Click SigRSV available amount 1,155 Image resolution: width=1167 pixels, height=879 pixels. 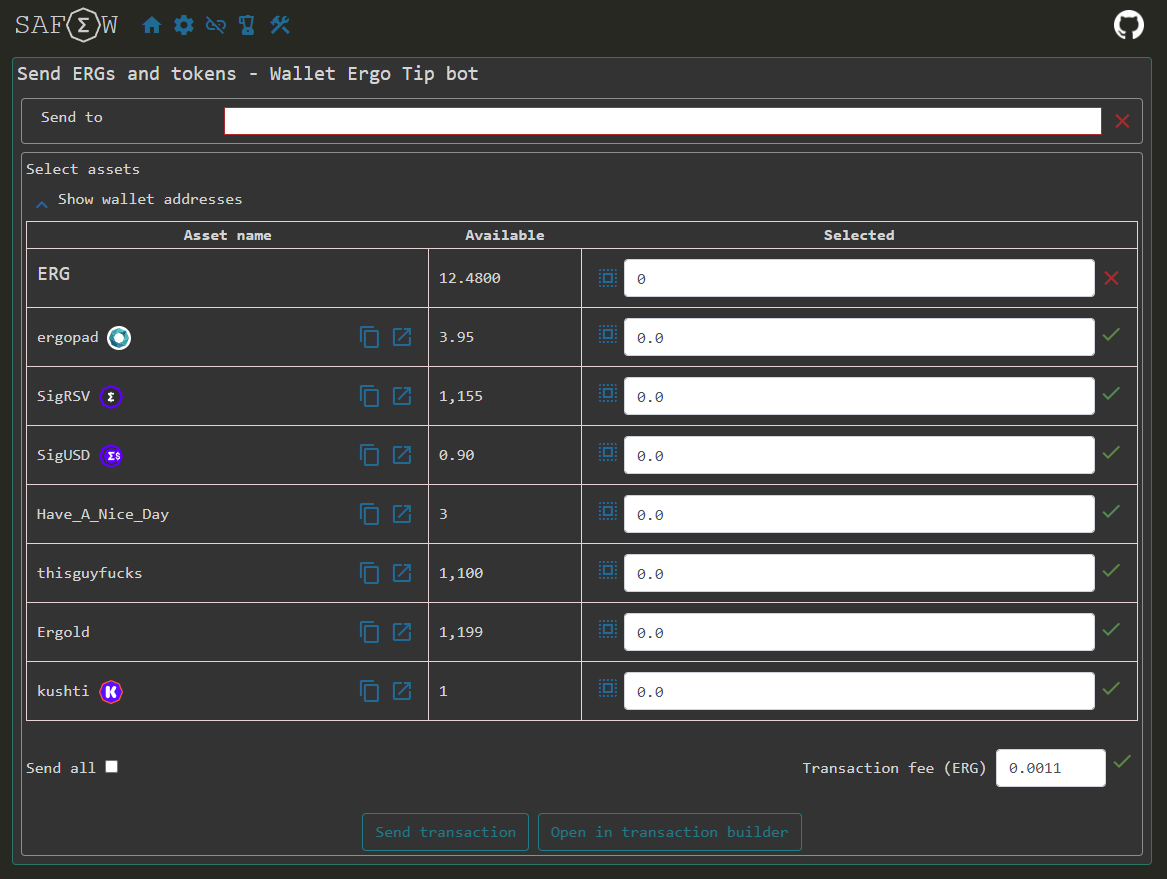[x=461, y=397]
